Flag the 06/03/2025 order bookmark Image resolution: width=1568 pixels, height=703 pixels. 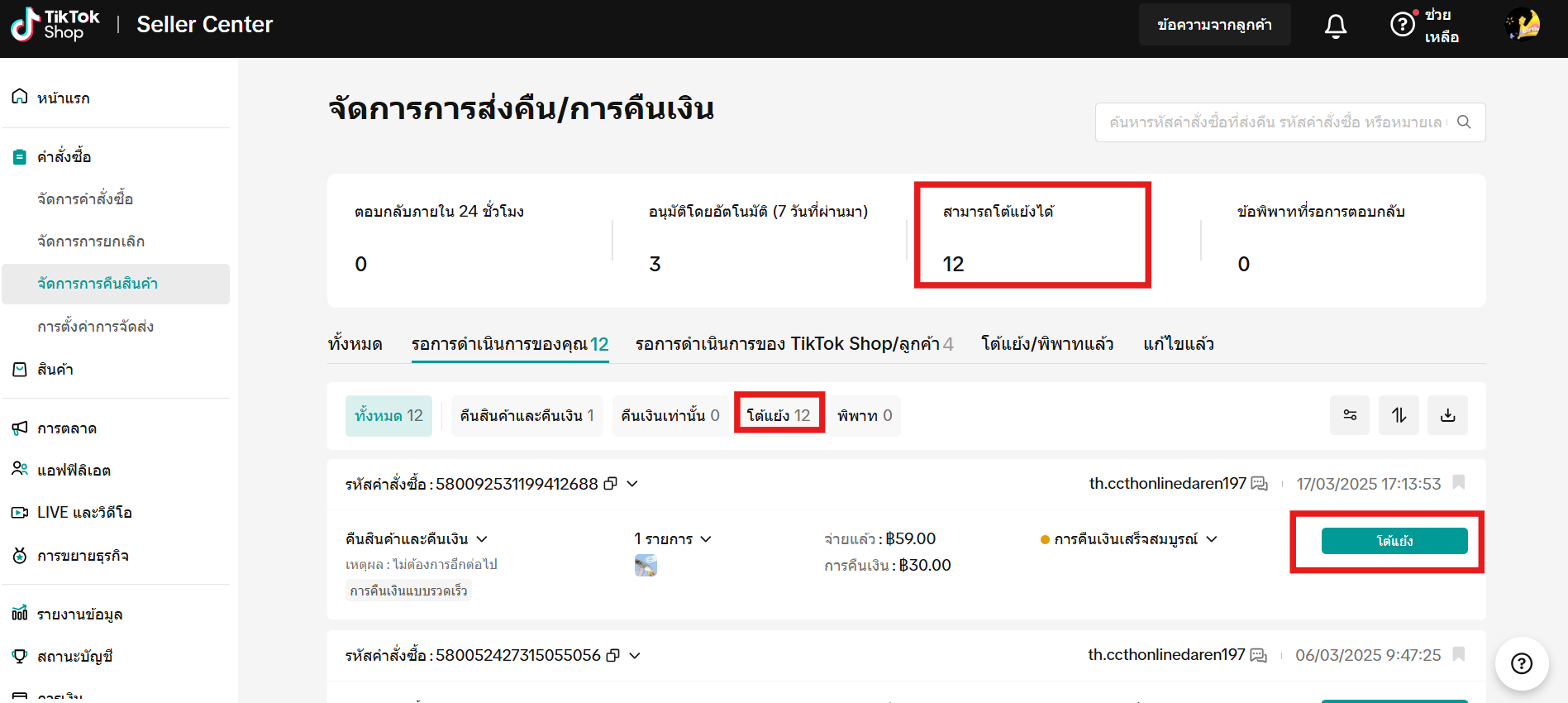click(1459, 654)
